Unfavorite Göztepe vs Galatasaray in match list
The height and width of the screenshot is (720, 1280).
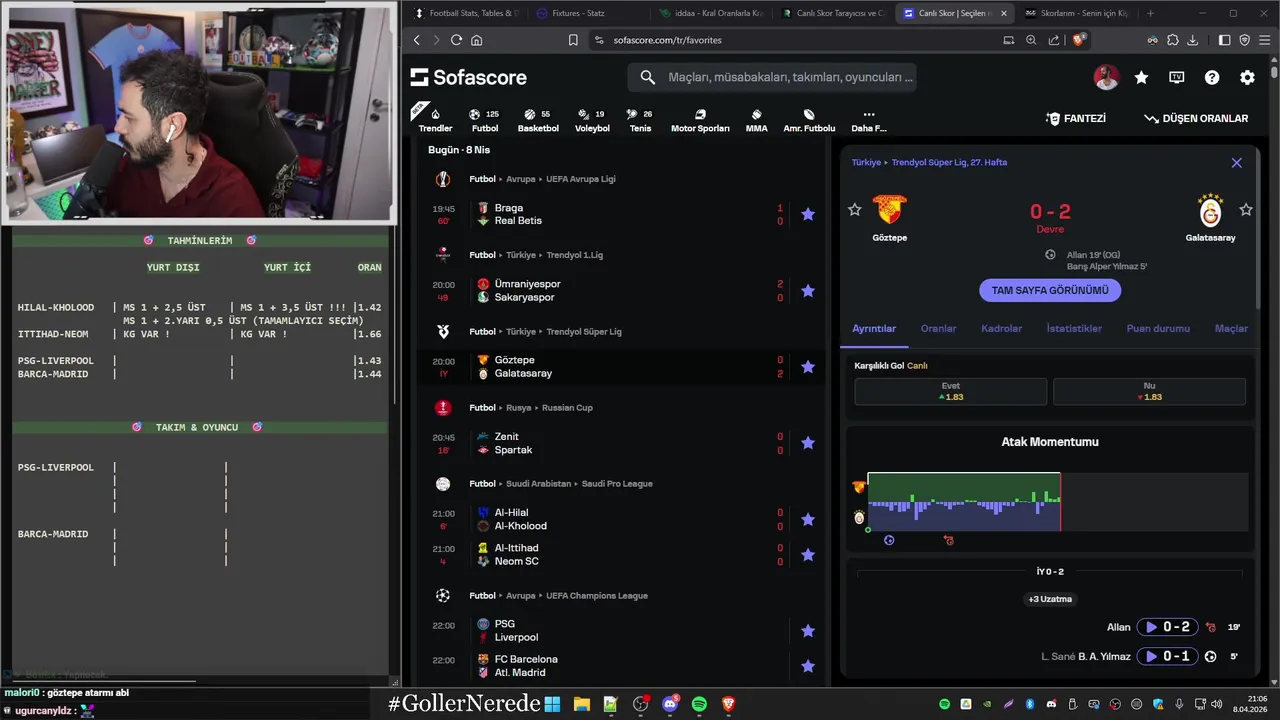pos(808,367)
